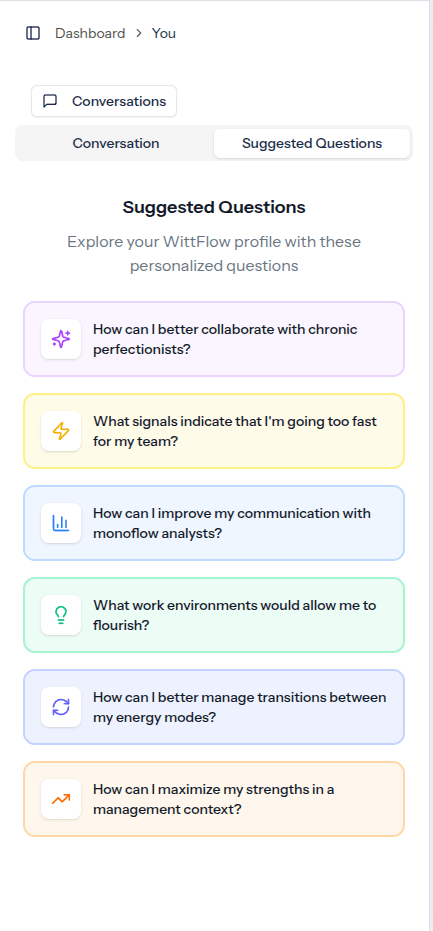
Task: Click the blue bar chart icon
Action: click(61, 523)
